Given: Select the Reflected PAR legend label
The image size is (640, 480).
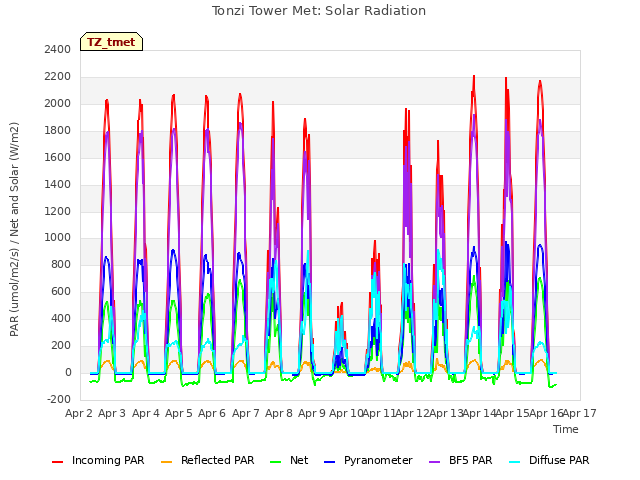Looking at the screenshot, I should pyautogui.click(x=218, y=460).
